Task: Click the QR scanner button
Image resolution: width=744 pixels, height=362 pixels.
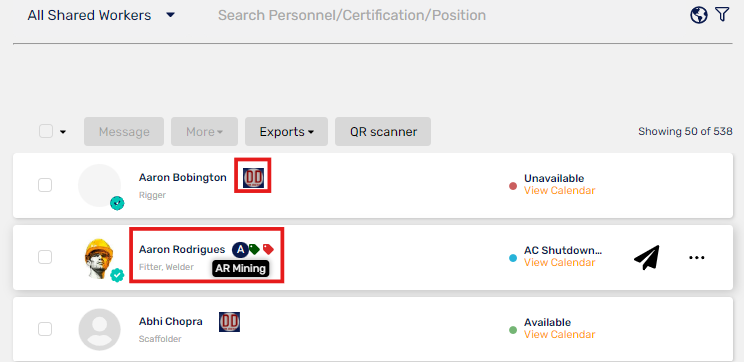Action: point(383,131)
